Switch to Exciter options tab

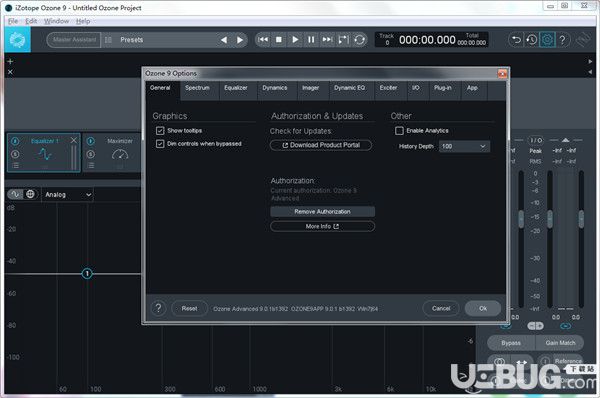click(388, 88)
